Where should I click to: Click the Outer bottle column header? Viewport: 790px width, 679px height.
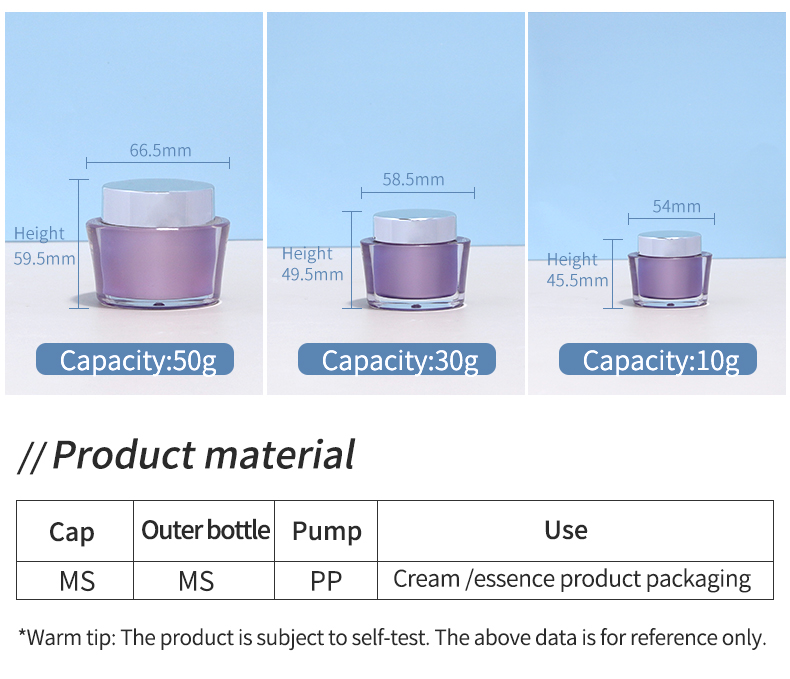[x=205, y=530]
